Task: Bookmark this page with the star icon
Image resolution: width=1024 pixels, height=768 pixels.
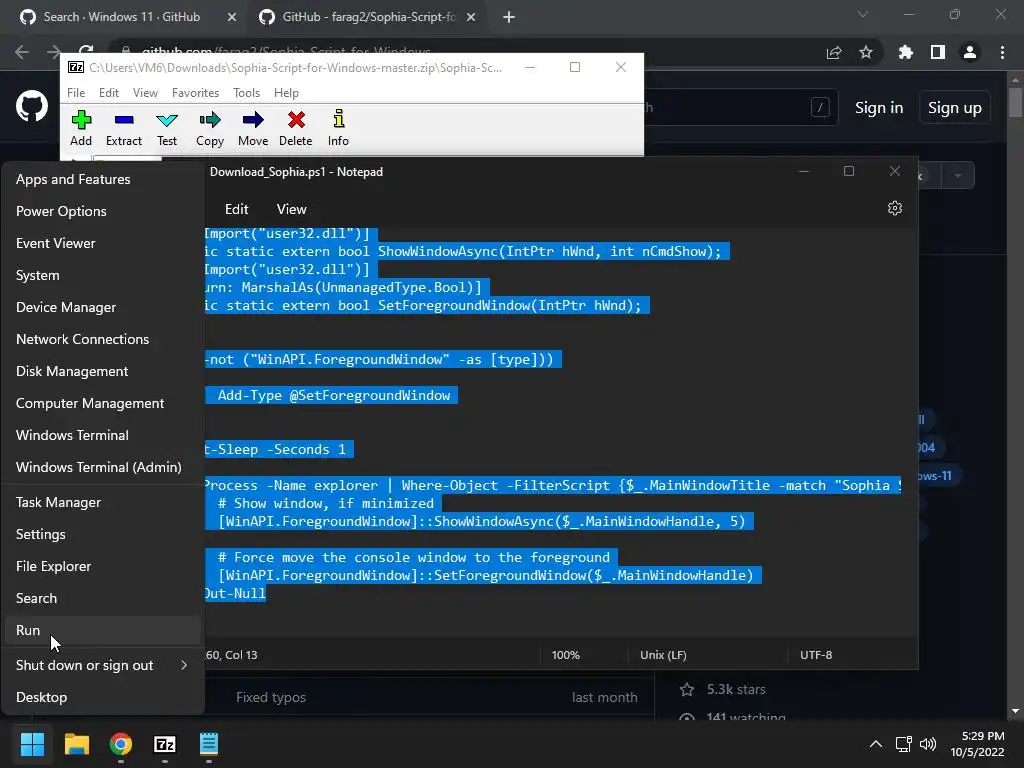Action: (x=866, y=52)
